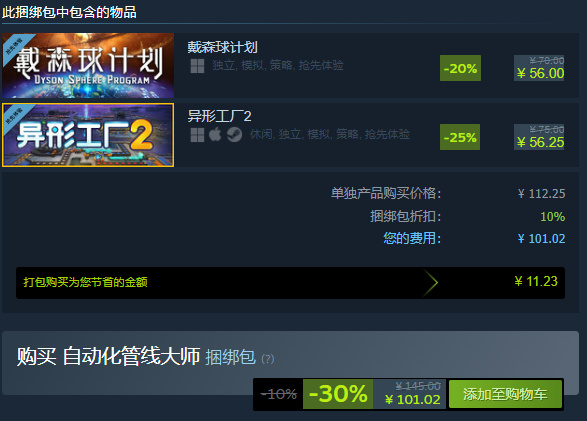Click Windows icon under 异形工厂2
Viewport: 587px width, 421px height.
pyautogui.click(x=197, y=135)
